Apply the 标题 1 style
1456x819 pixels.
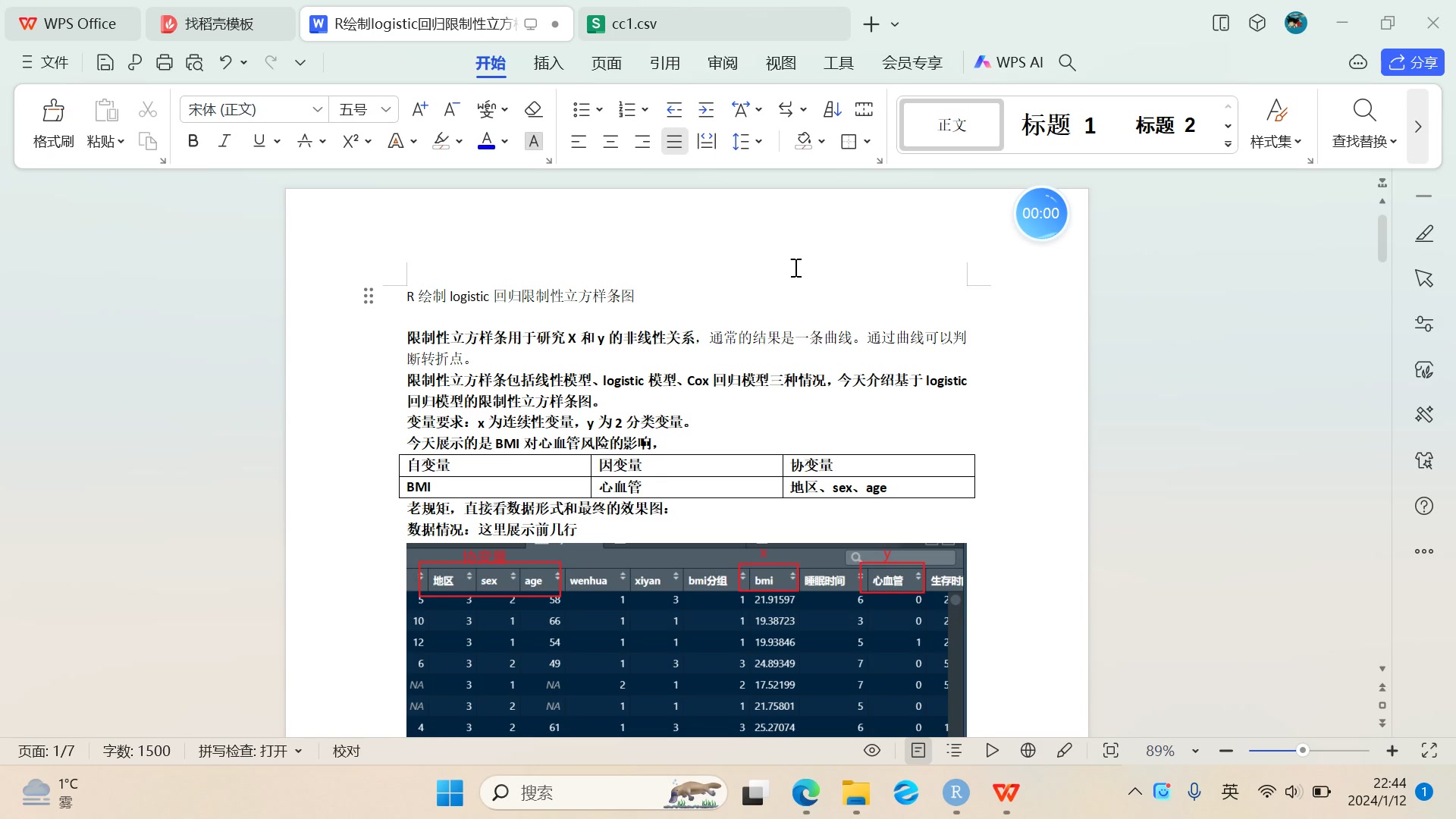click(x=1058, y=125)
